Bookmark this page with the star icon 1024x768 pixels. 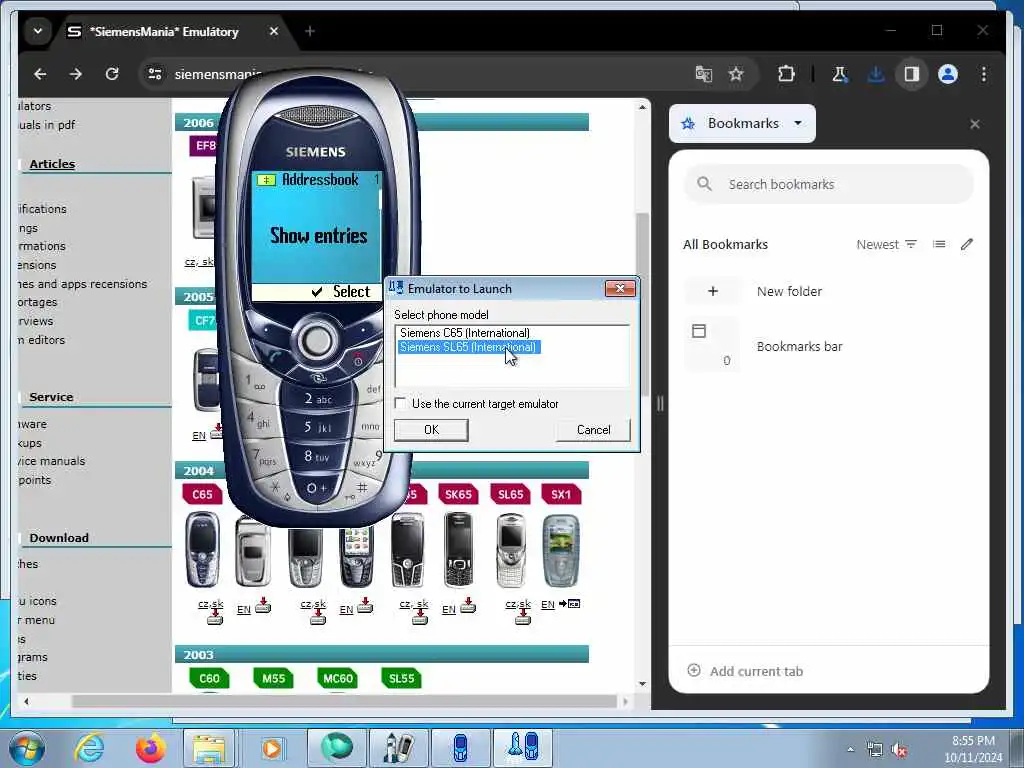pyautogui.click(x=736, y=74)
